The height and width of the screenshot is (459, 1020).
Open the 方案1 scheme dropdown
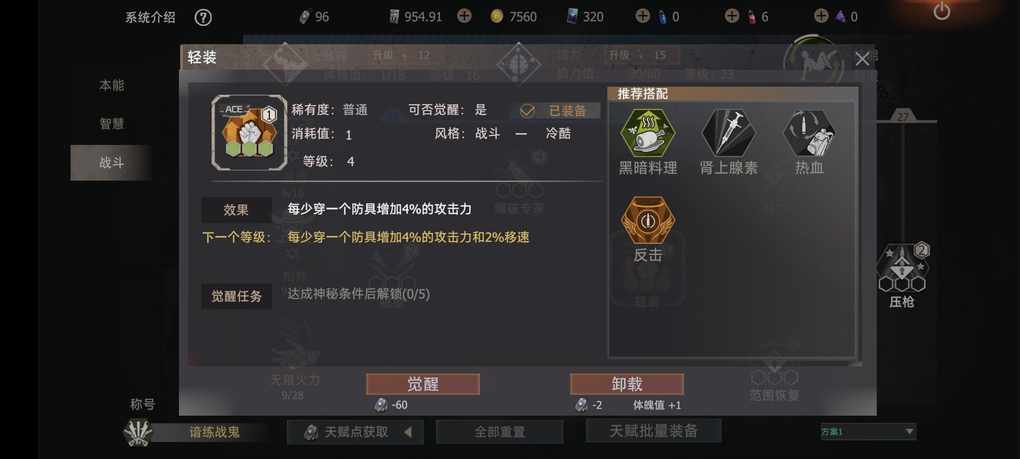[868, 432]
